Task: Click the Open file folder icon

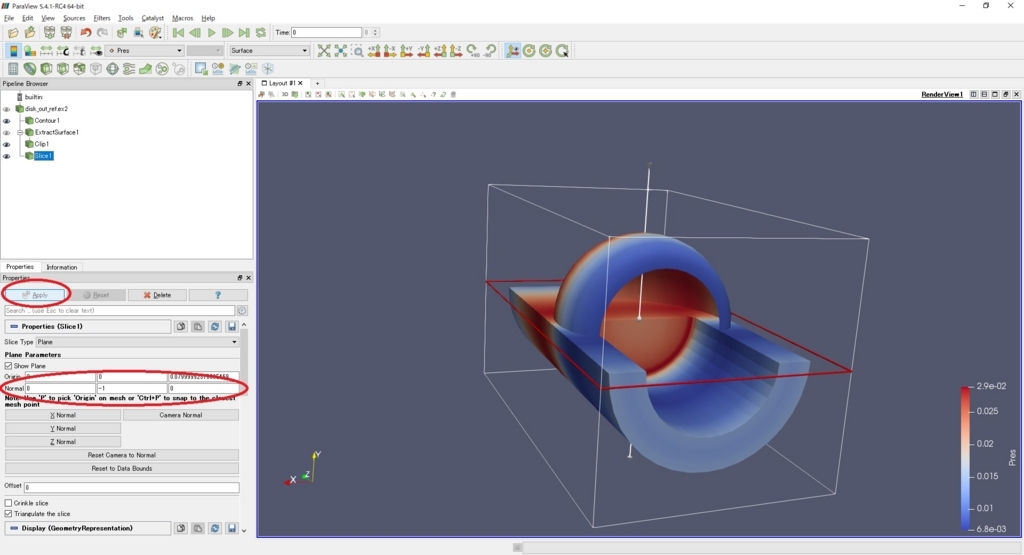Action: tap(13, 33)
